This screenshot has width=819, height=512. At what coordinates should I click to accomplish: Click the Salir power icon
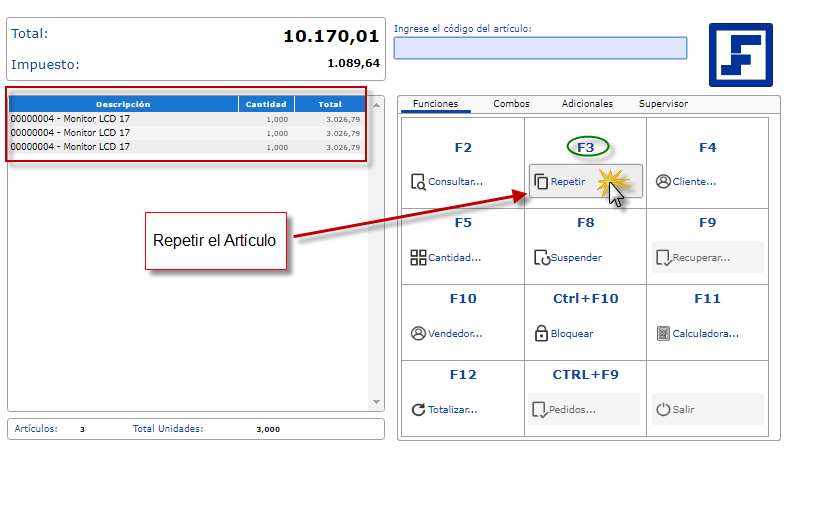click(663, 409)
